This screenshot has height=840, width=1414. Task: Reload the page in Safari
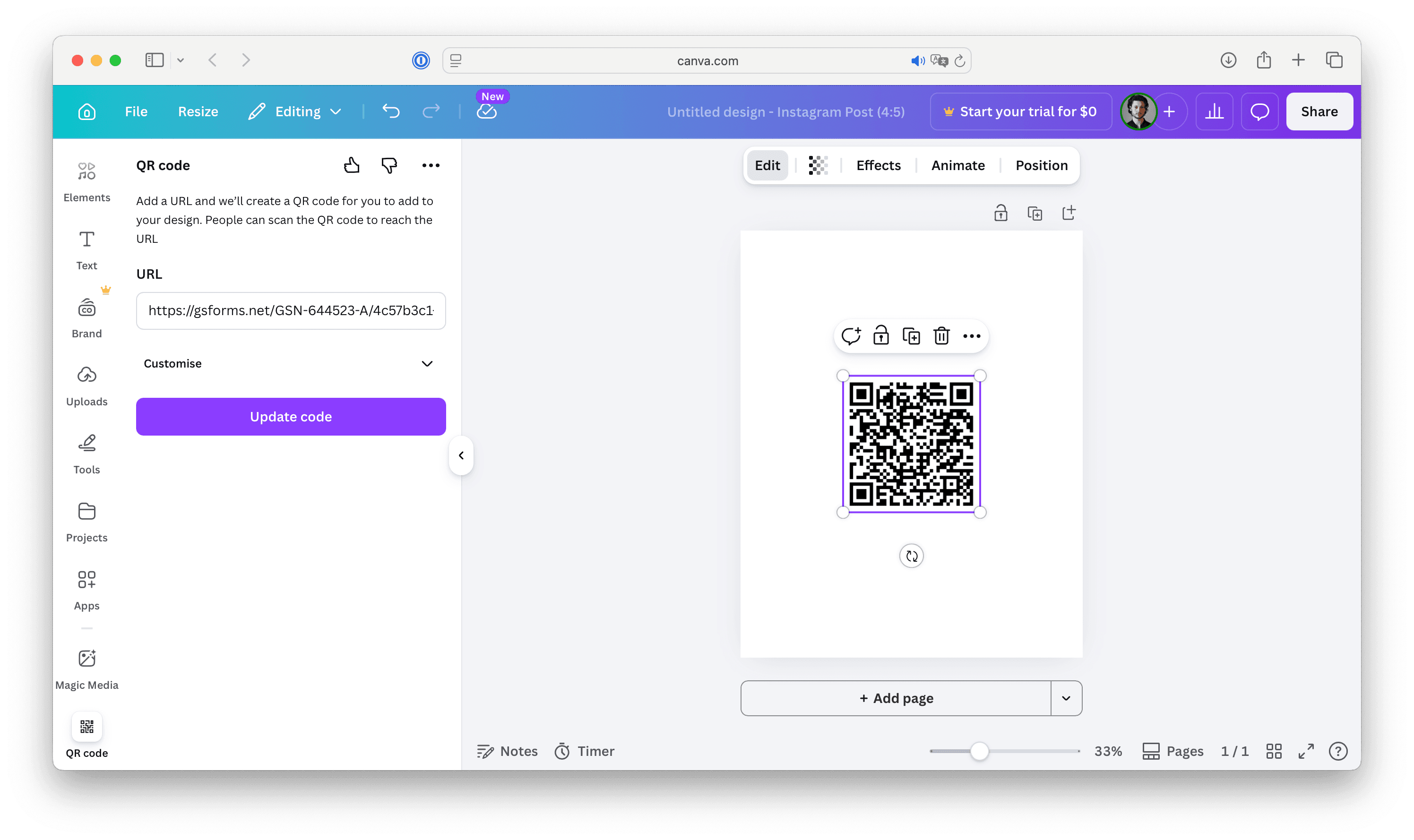point(959,60)
